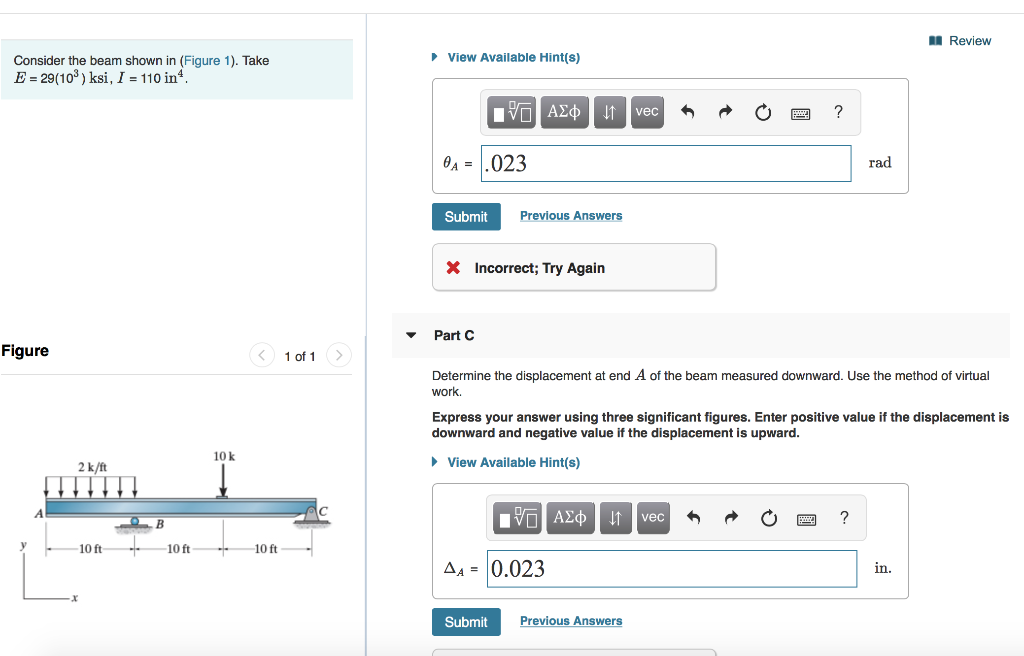Click the beam figure diagram
The height and width of the screenshot is (656, 1024).
click(176, 526)
